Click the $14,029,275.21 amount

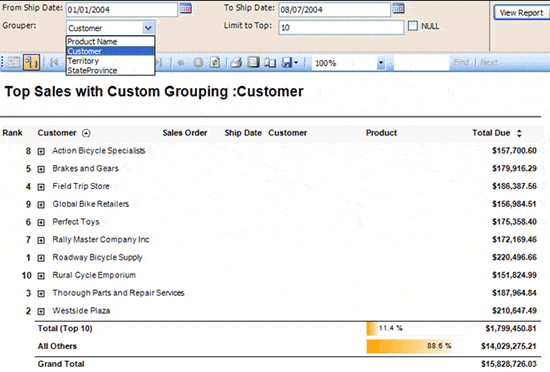[509, 346]
